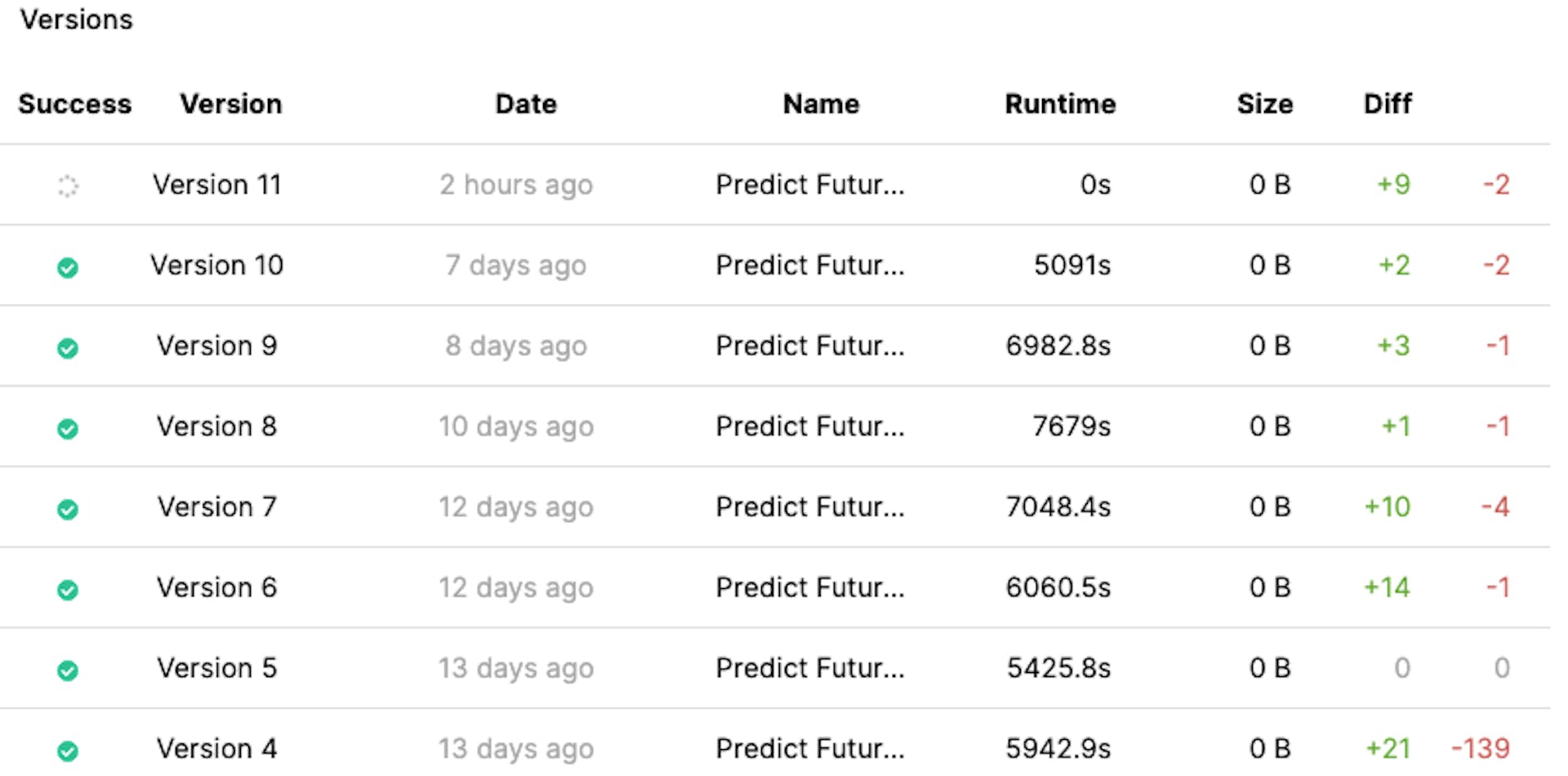
Task: Click the +14 diff value for Version 6
Action: [x=1387, y=587]
